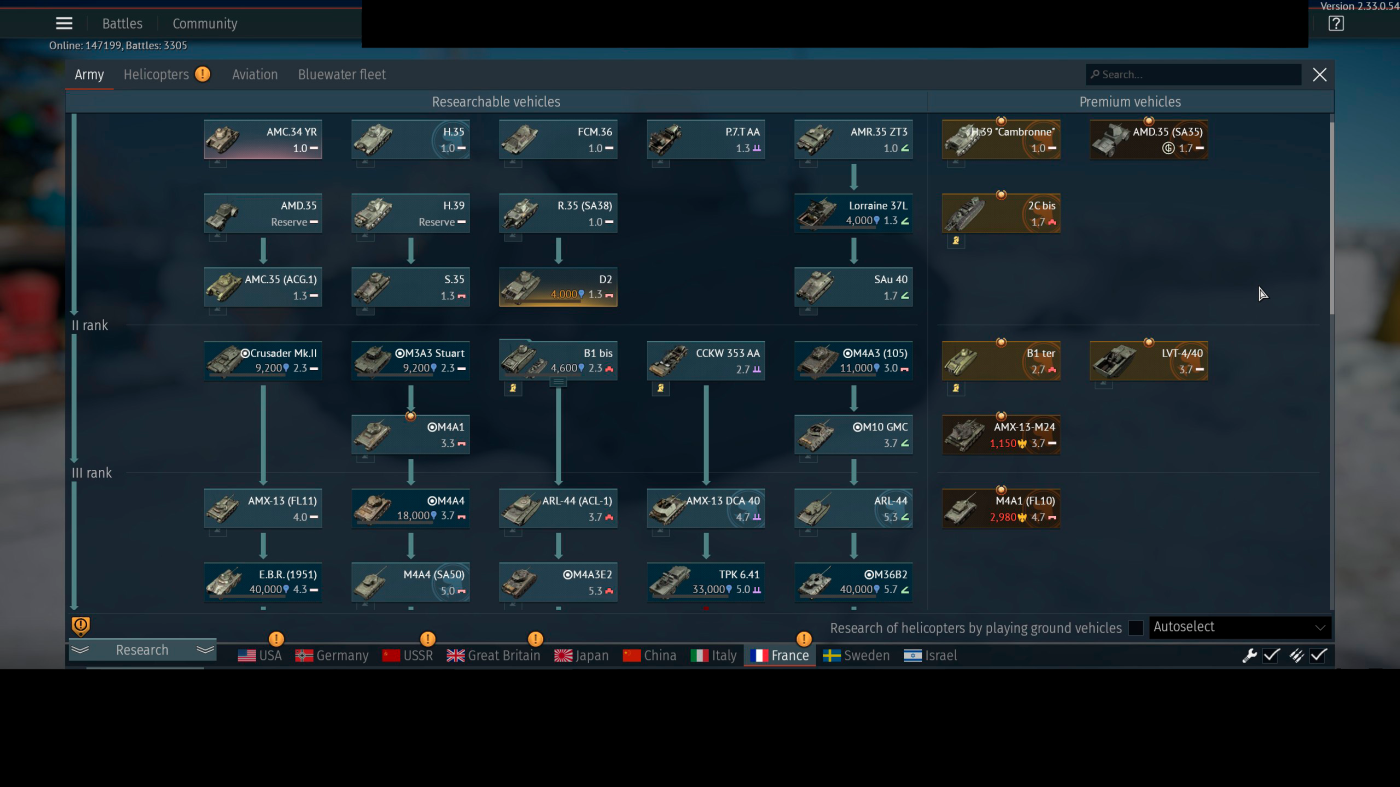Select the M4A3E2 tank
Screen dimensions: 1400x787
(x=558, y=583)
